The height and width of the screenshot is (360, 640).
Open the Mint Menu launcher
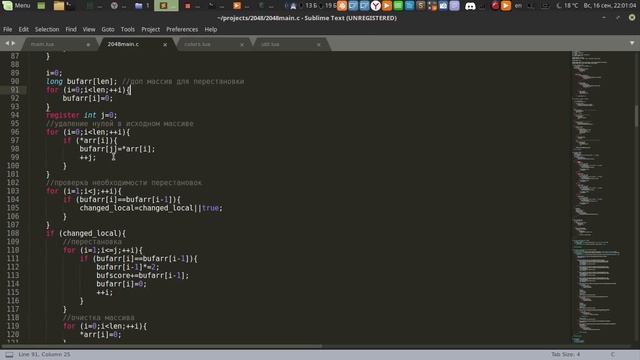(x=16, y=5)
